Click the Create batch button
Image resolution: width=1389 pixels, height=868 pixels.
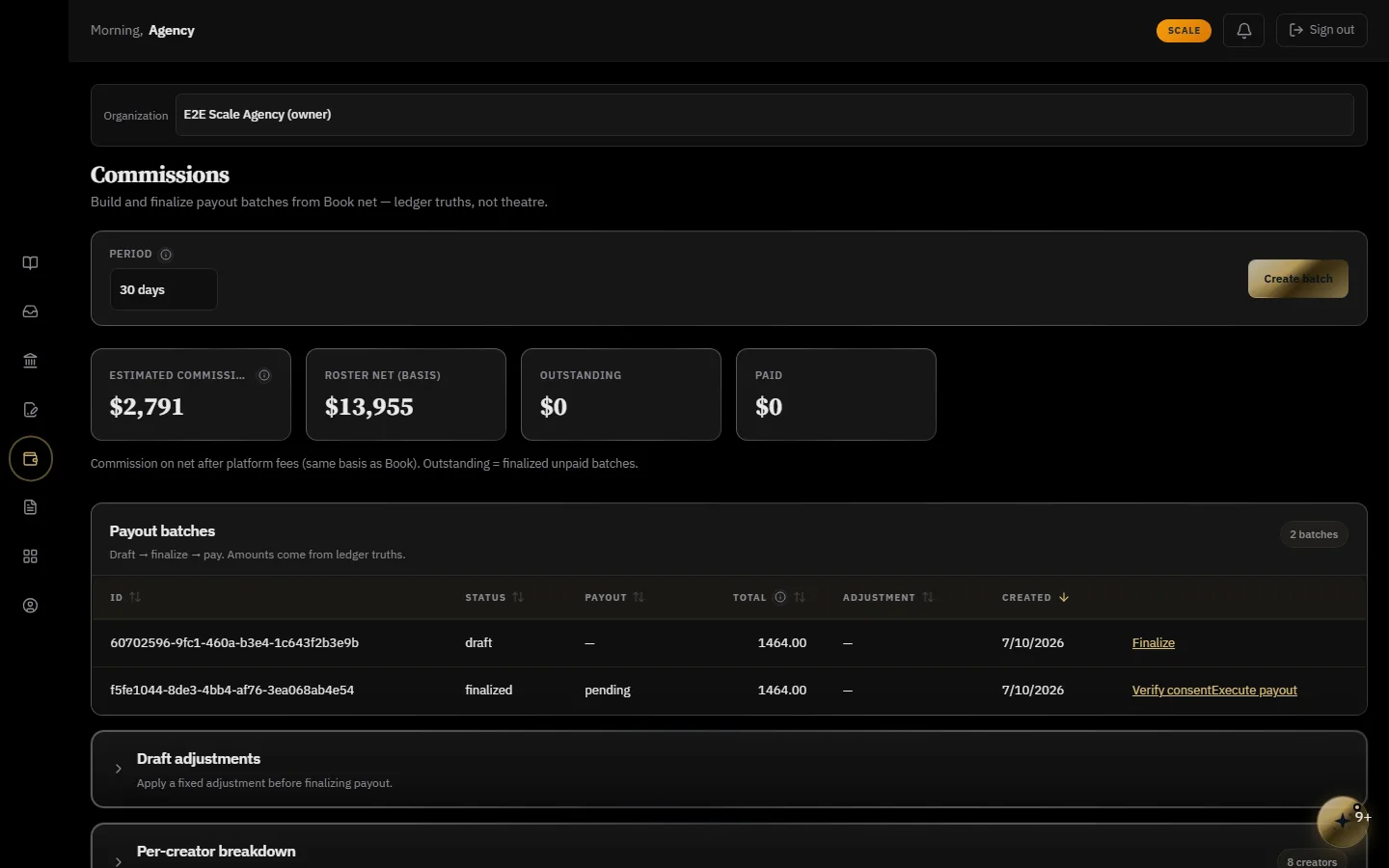click(1298, 279)
